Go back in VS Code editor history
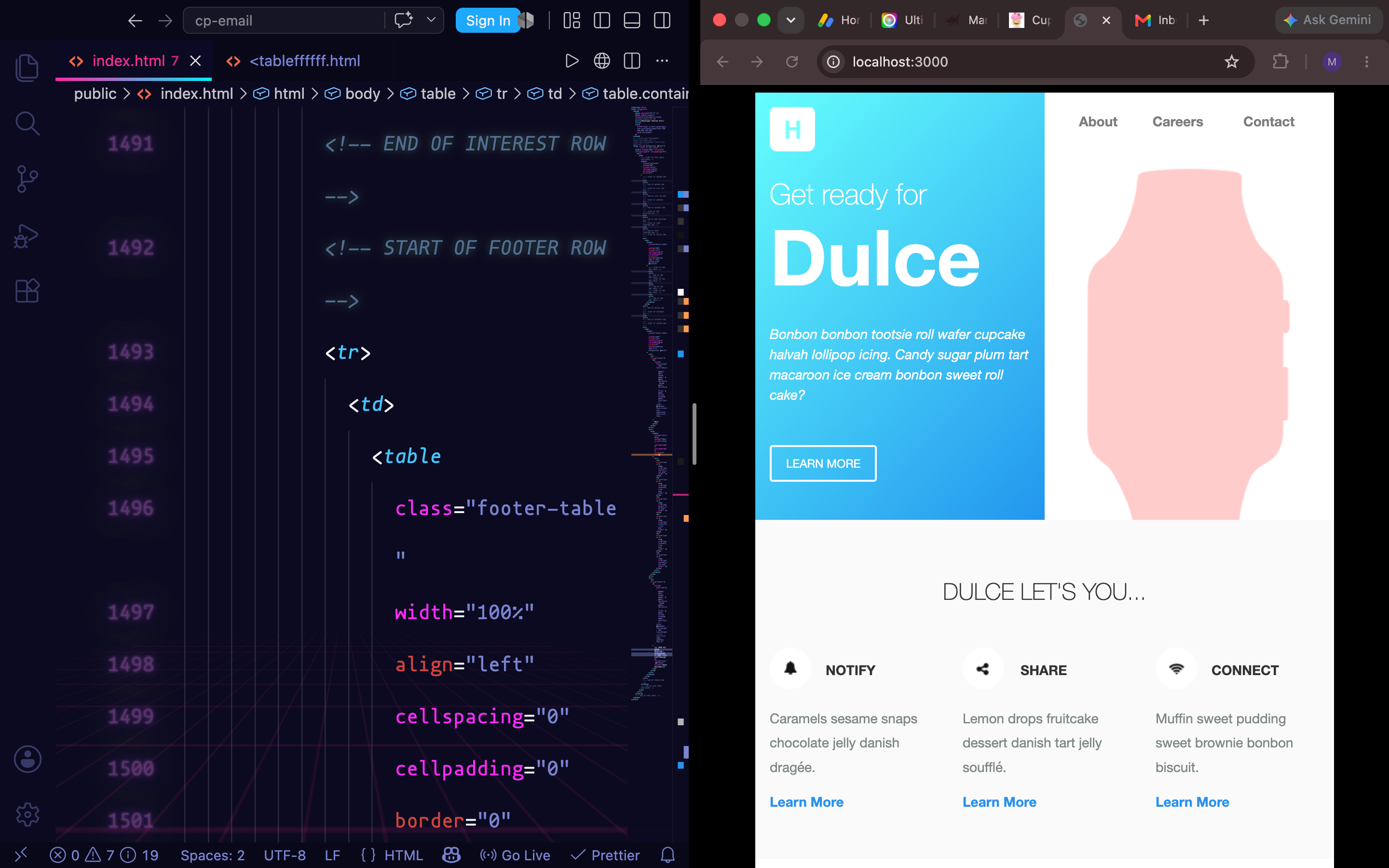Screen dimensions: 1389x868 tap(135, 21)
